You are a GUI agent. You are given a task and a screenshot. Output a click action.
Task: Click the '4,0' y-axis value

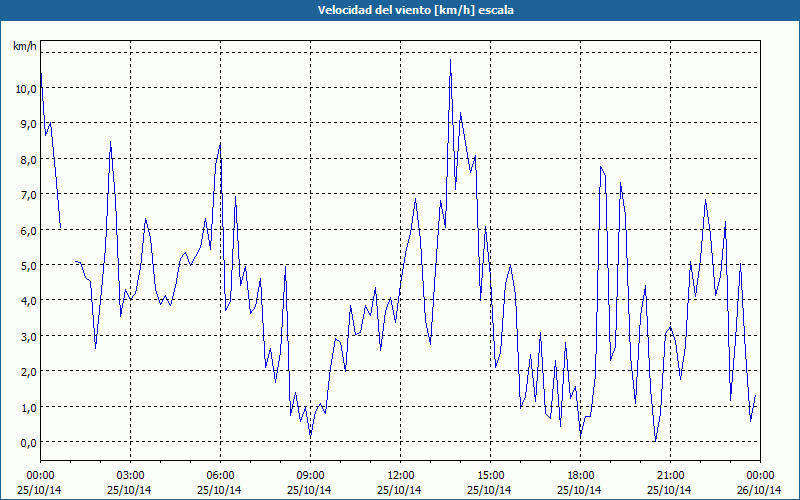[x=28, y=301]
